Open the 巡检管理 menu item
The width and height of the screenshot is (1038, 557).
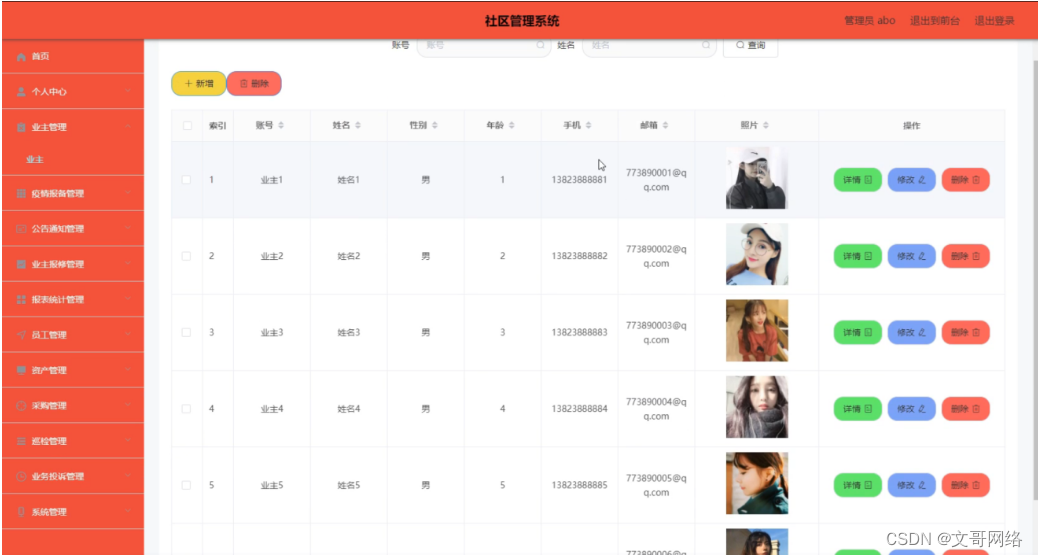pos(73,440)
